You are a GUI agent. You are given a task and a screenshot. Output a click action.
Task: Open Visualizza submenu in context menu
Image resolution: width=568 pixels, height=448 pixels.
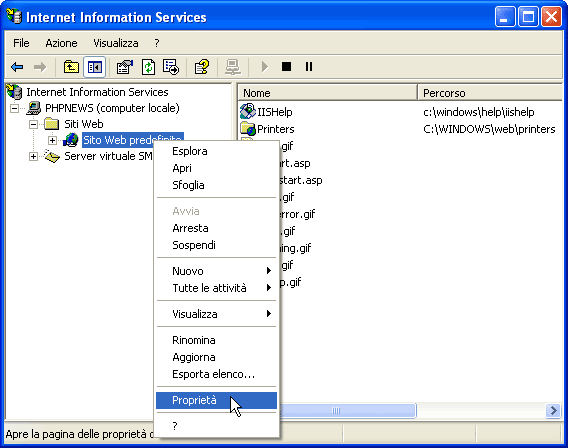point(217,314)
